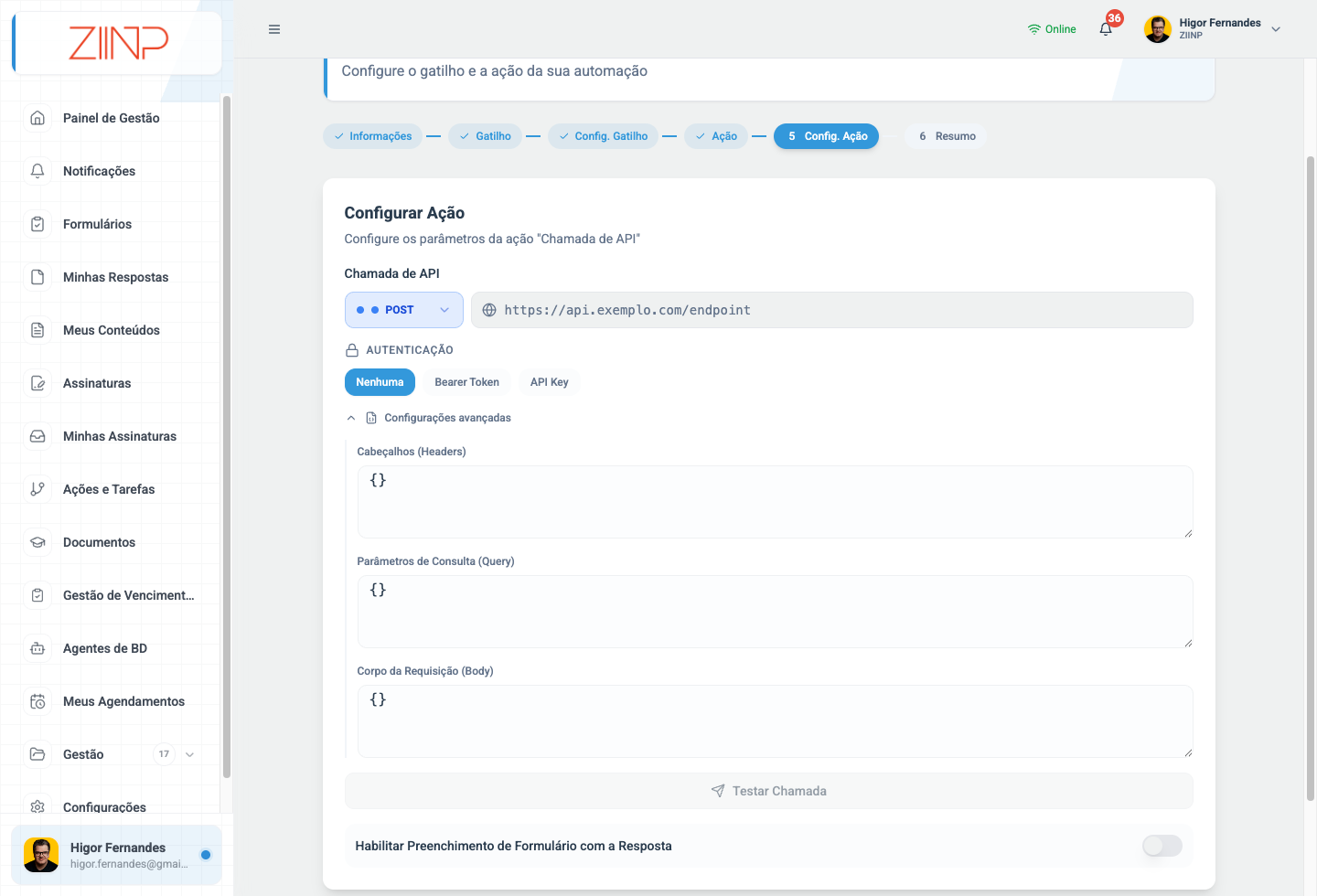This screenshot has width=1317, height=896.
Task: Open Higor Fernandes profile card in sidebar
Action: 117,855
